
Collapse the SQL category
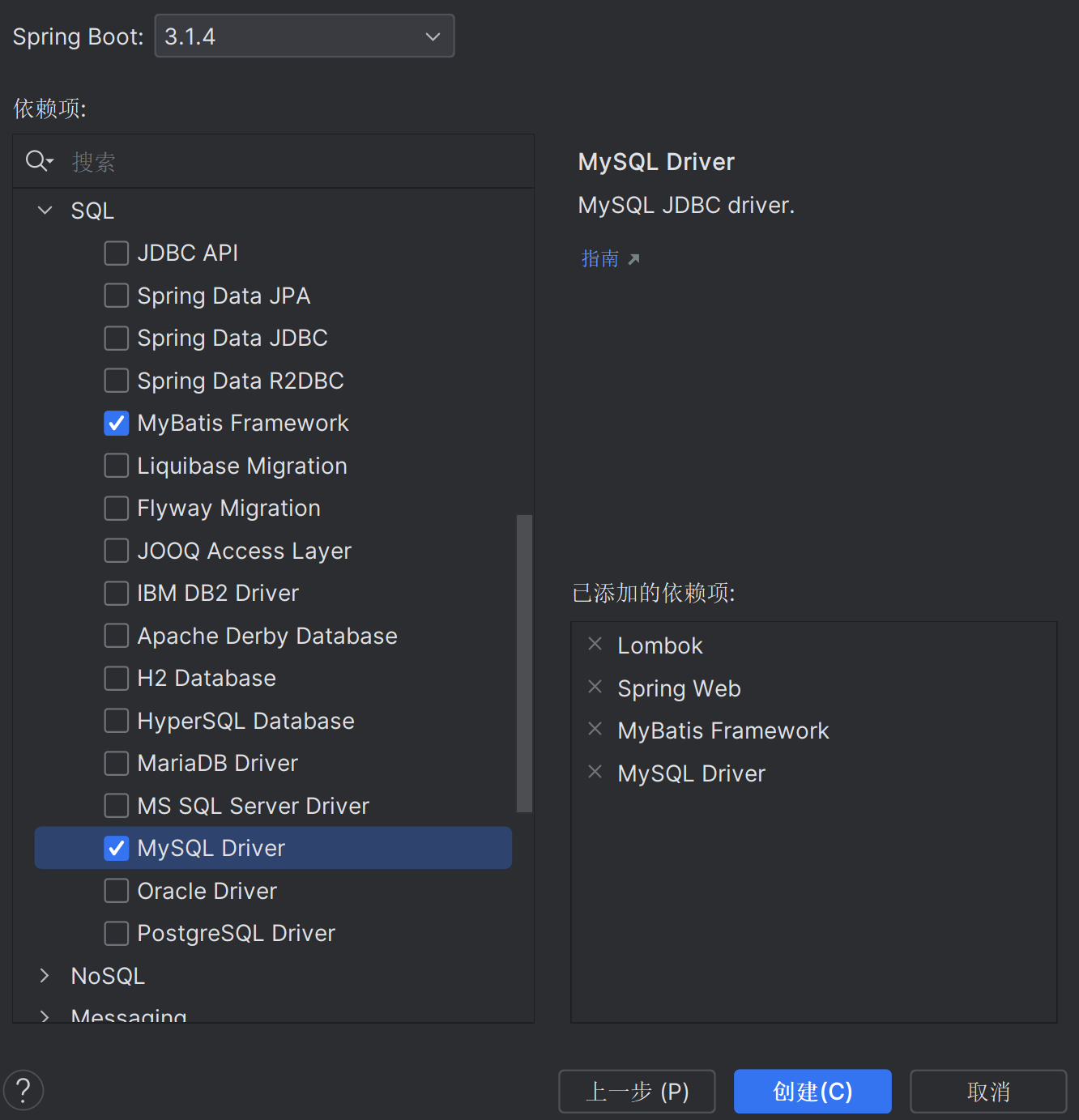(45, 211)
